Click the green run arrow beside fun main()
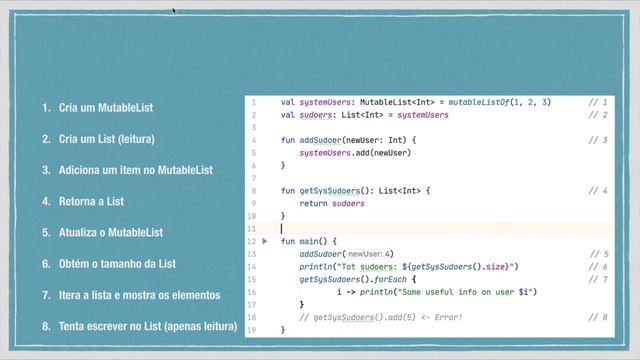This screenshot has width=640, height=360. tap(264, 241)
